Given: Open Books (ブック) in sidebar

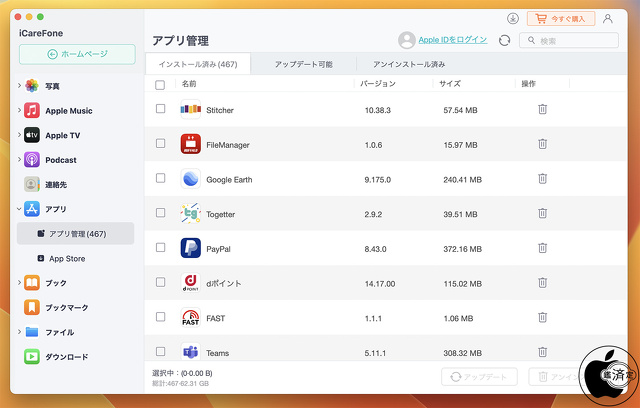Looking at the screenshot, I should [32, 283].
